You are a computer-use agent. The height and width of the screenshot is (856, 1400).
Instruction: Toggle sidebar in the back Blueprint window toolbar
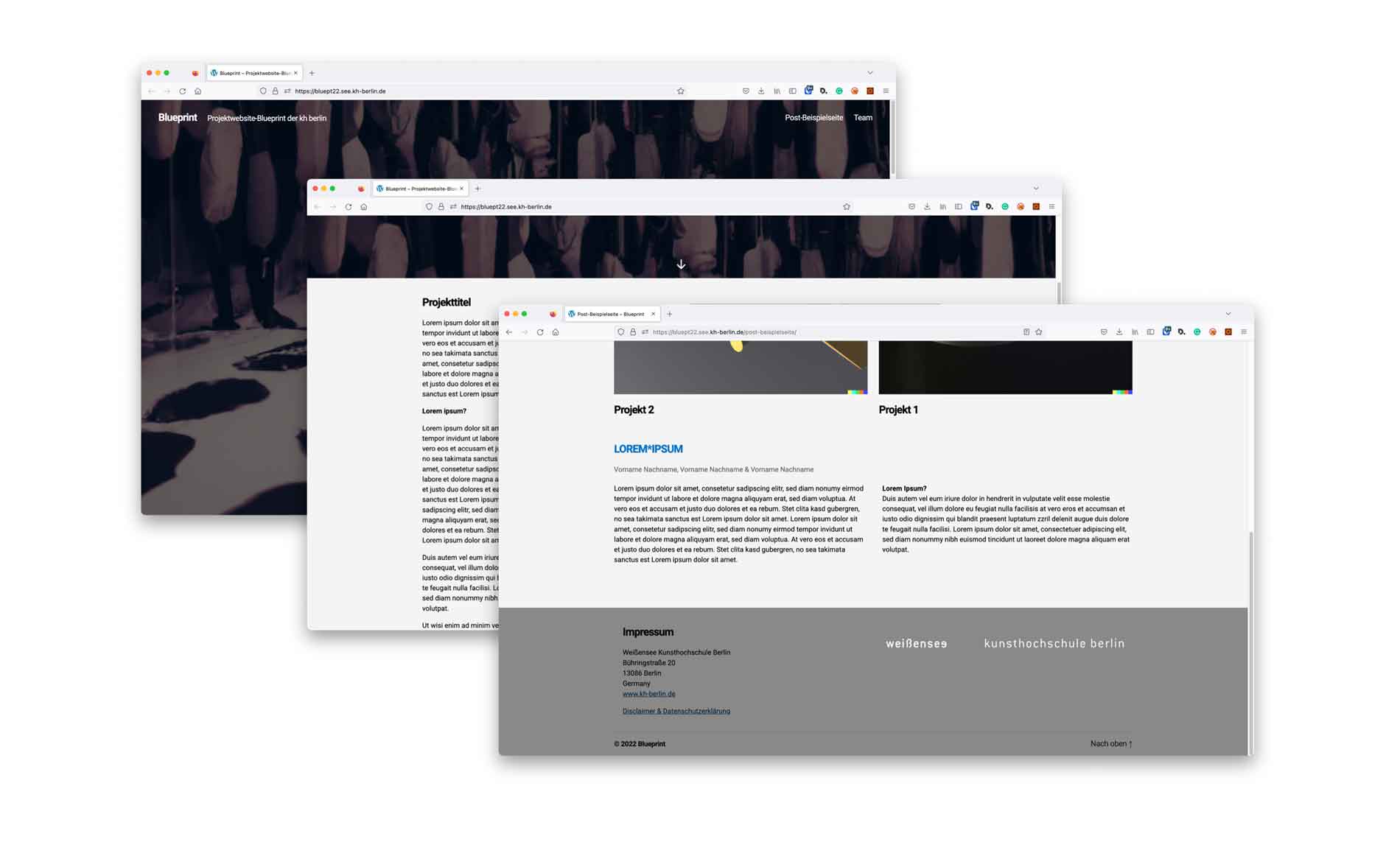[x=792, y=91]
